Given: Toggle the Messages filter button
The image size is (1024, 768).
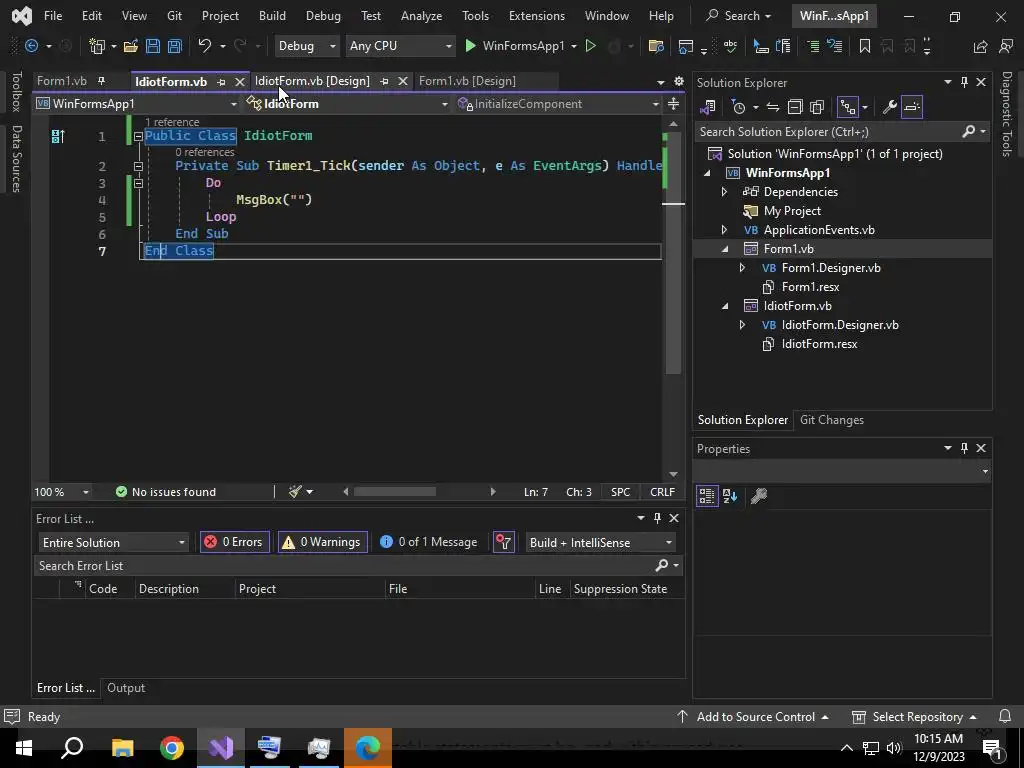Looking at the screenshot, I should tap(428, 542).
